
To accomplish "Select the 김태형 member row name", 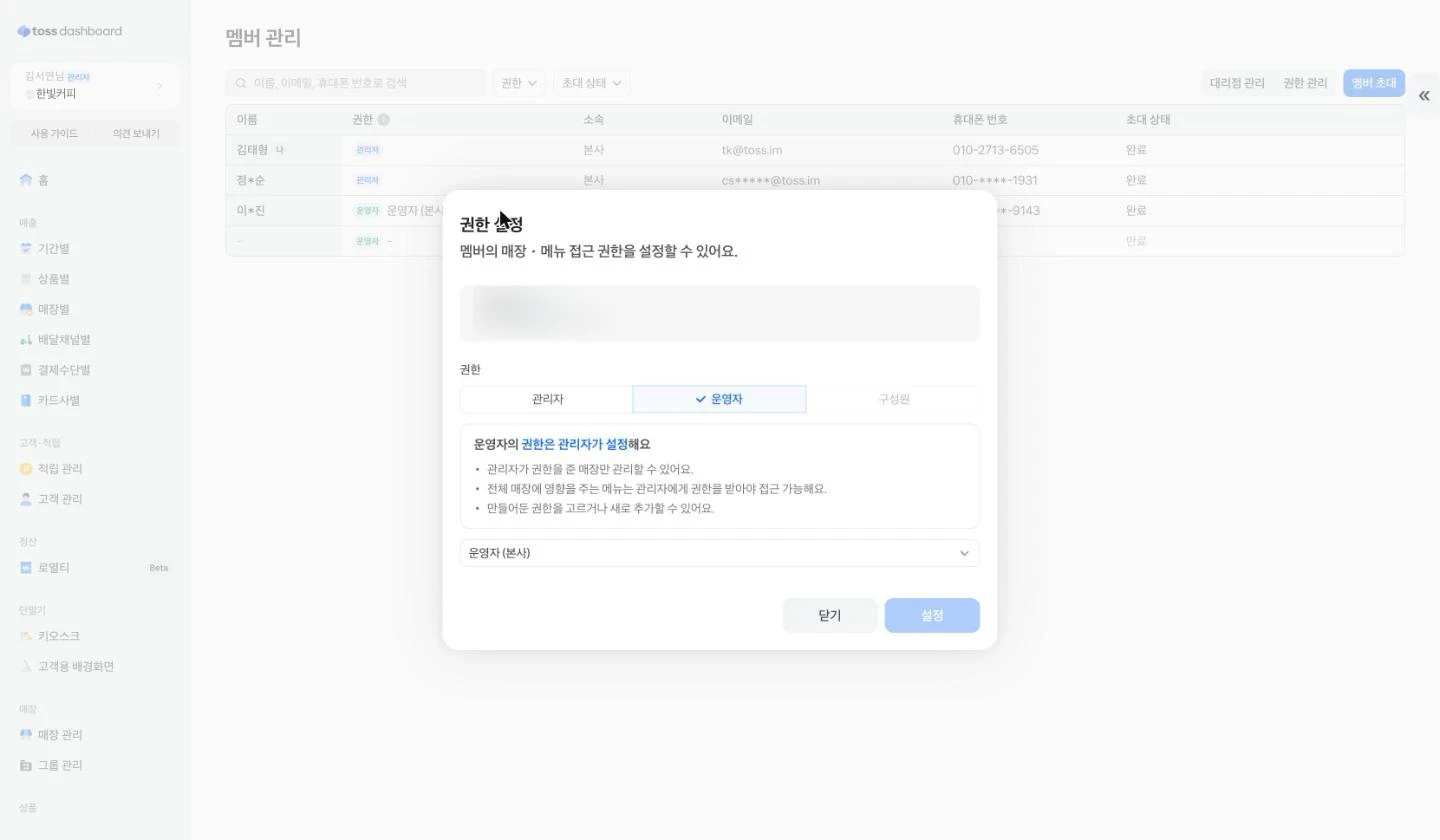I will pos(252,150).
